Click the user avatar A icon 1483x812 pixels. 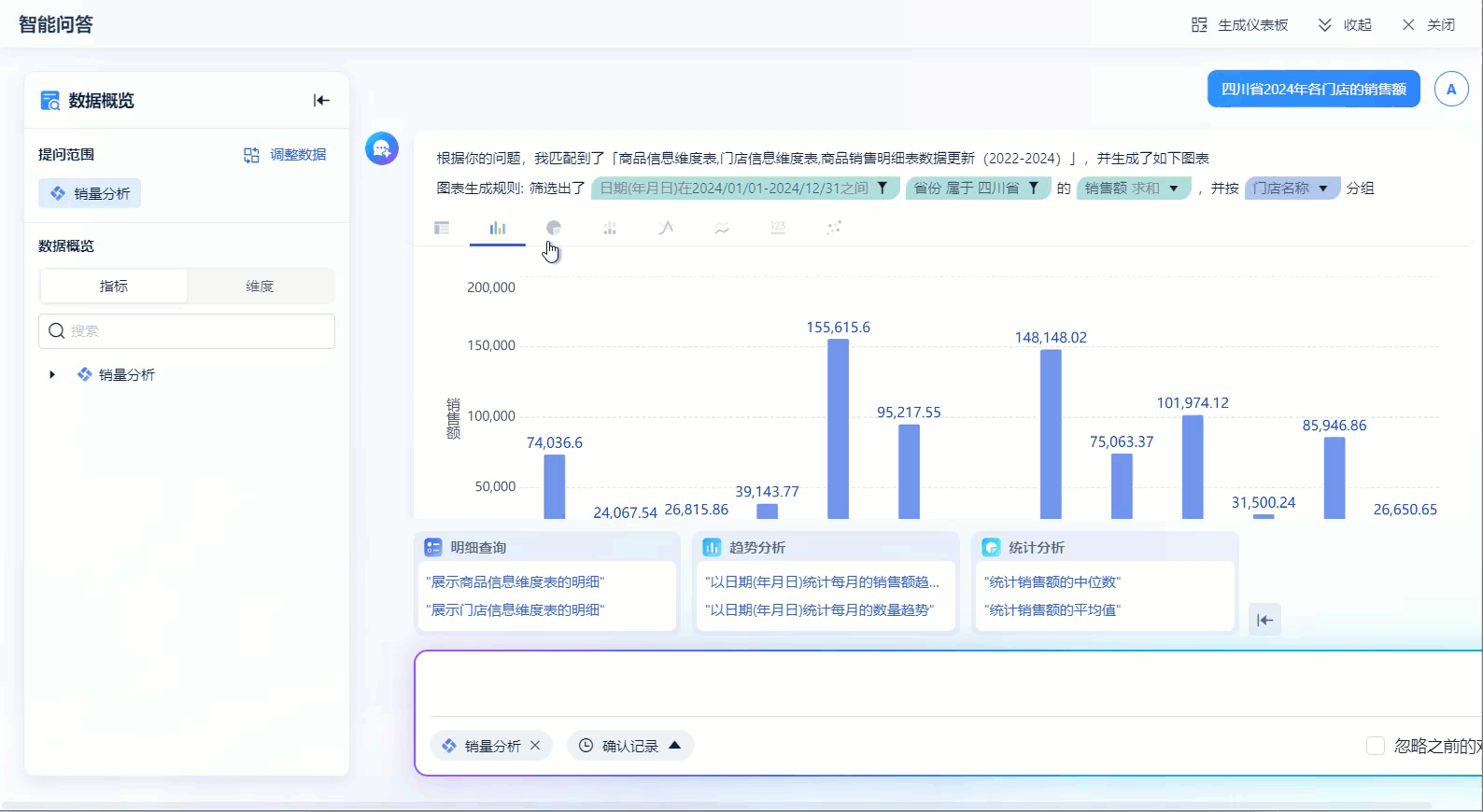(x=1451, y=90)
